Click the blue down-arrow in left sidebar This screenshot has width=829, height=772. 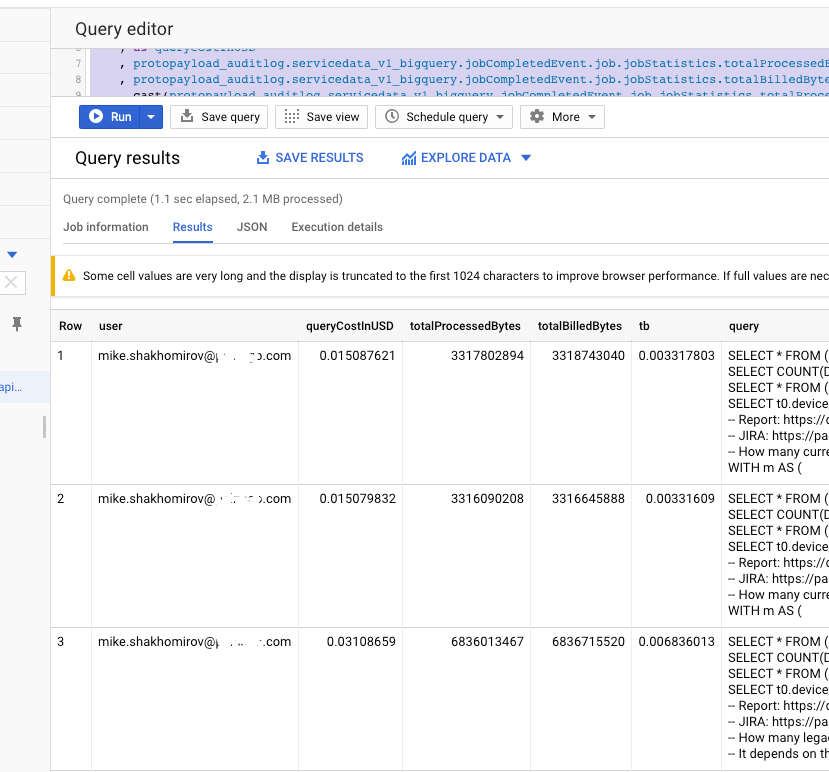[x=12, y=255]
